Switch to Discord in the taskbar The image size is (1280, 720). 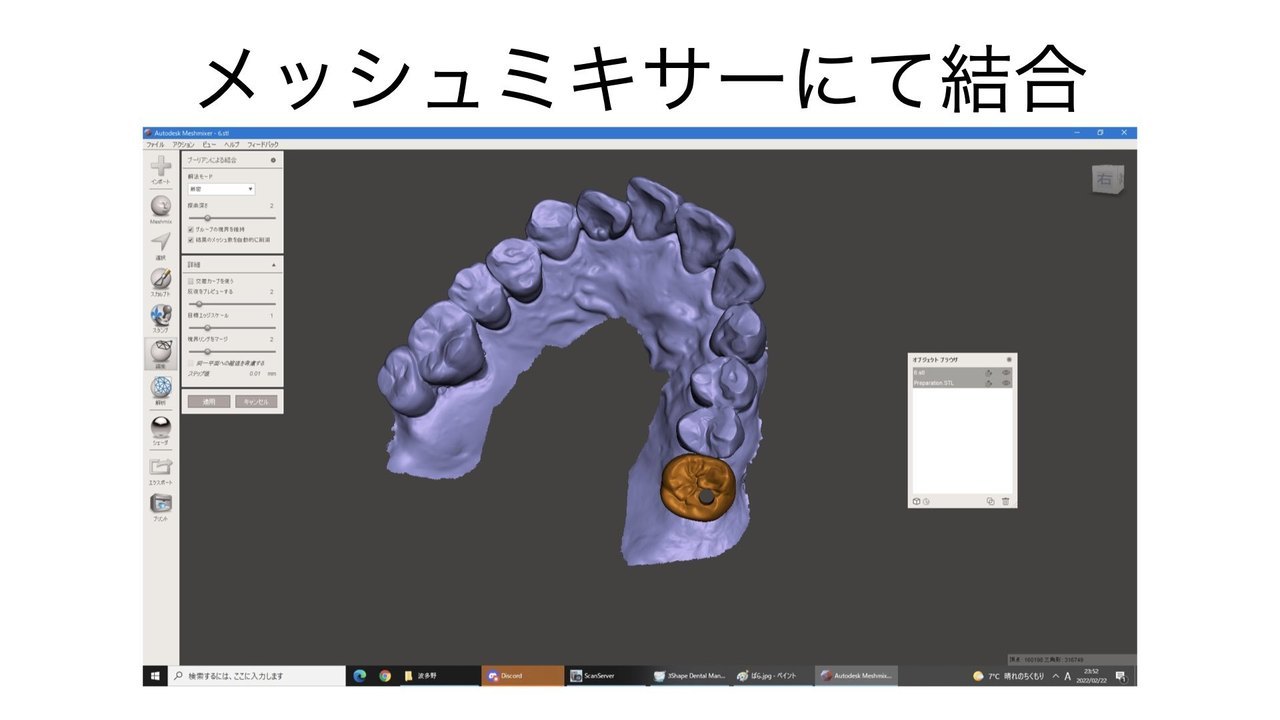(x=522, y=676)
